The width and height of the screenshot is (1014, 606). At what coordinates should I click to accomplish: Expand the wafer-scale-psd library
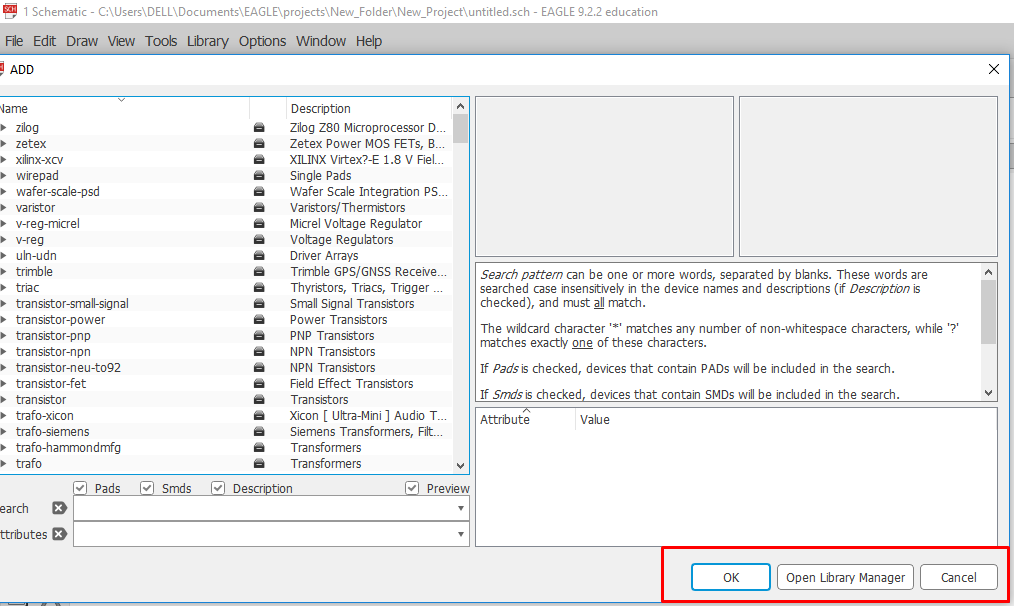(4, 191)
